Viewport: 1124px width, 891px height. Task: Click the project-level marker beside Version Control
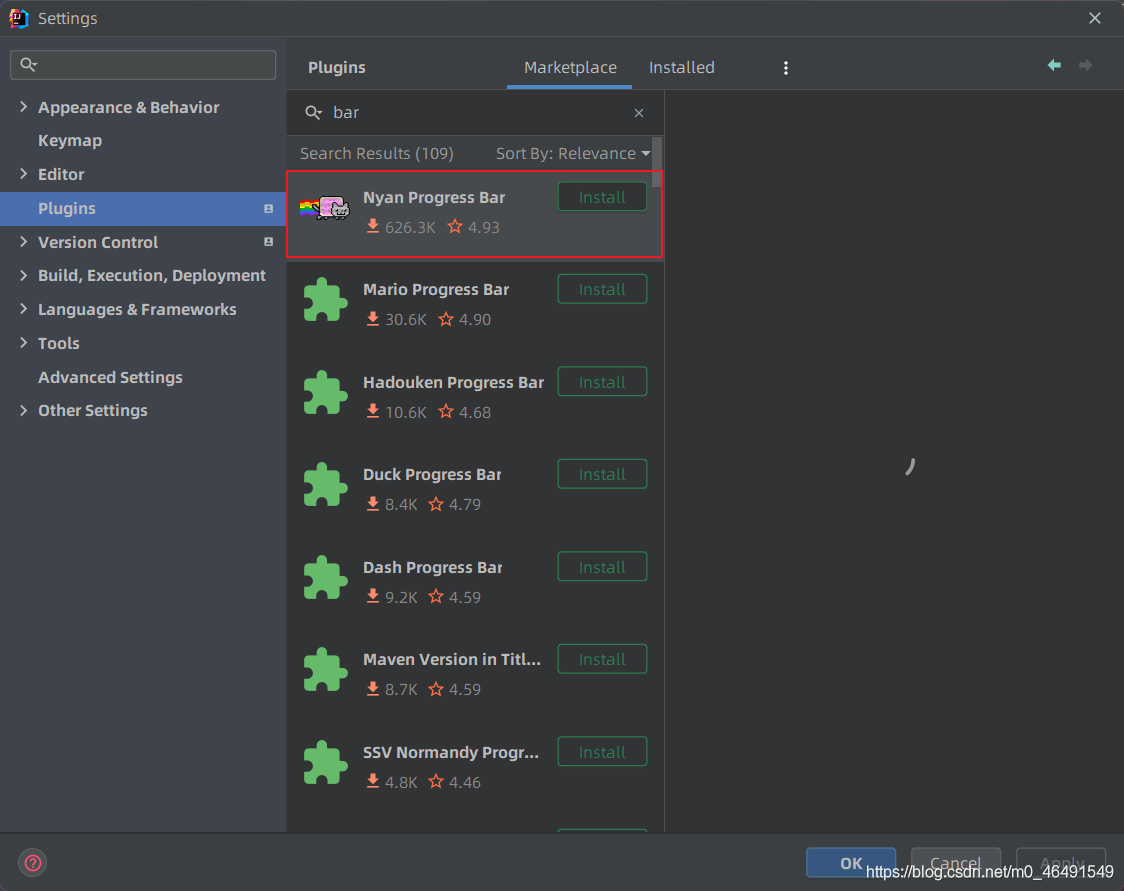point(268,242)
